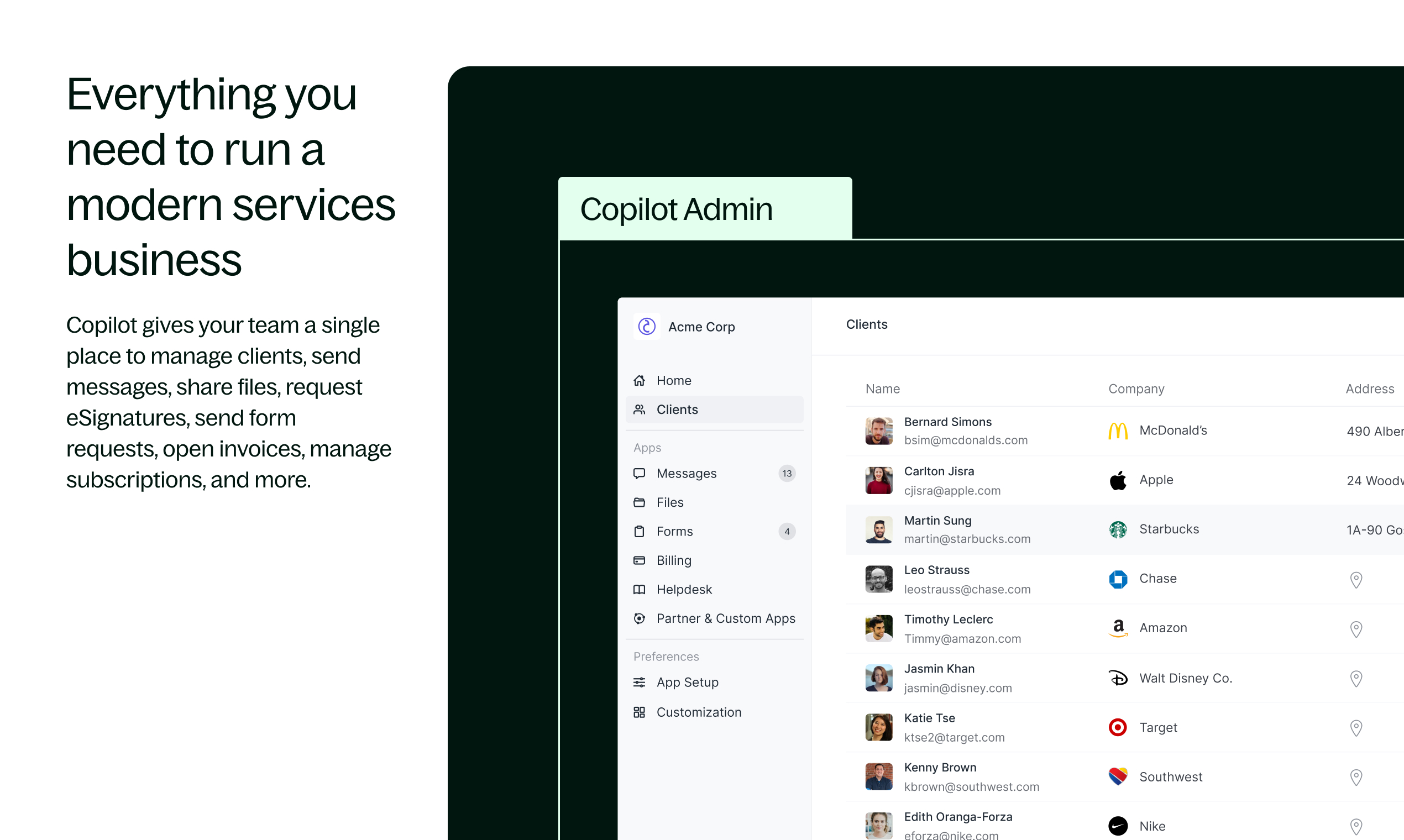
Task: Toggle the Address column header
Action: [1370, 388]
